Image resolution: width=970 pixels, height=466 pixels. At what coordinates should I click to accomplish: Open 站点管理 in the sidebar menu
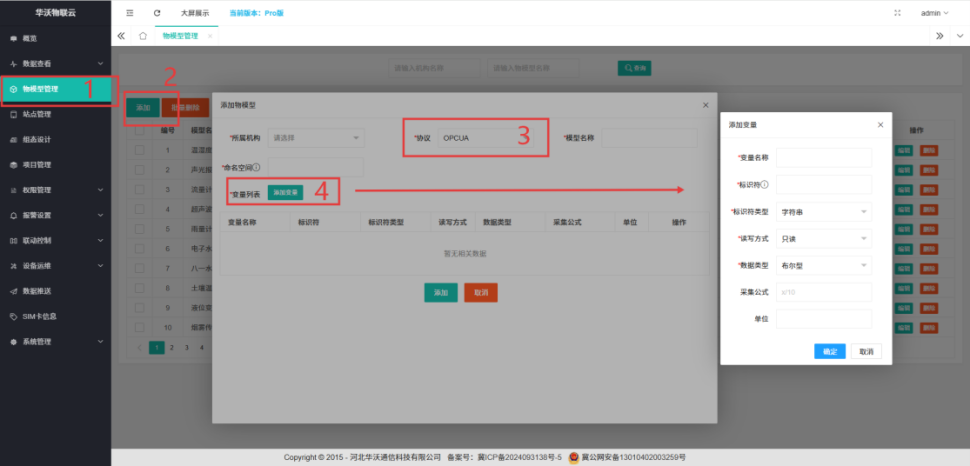pos(37,114)
